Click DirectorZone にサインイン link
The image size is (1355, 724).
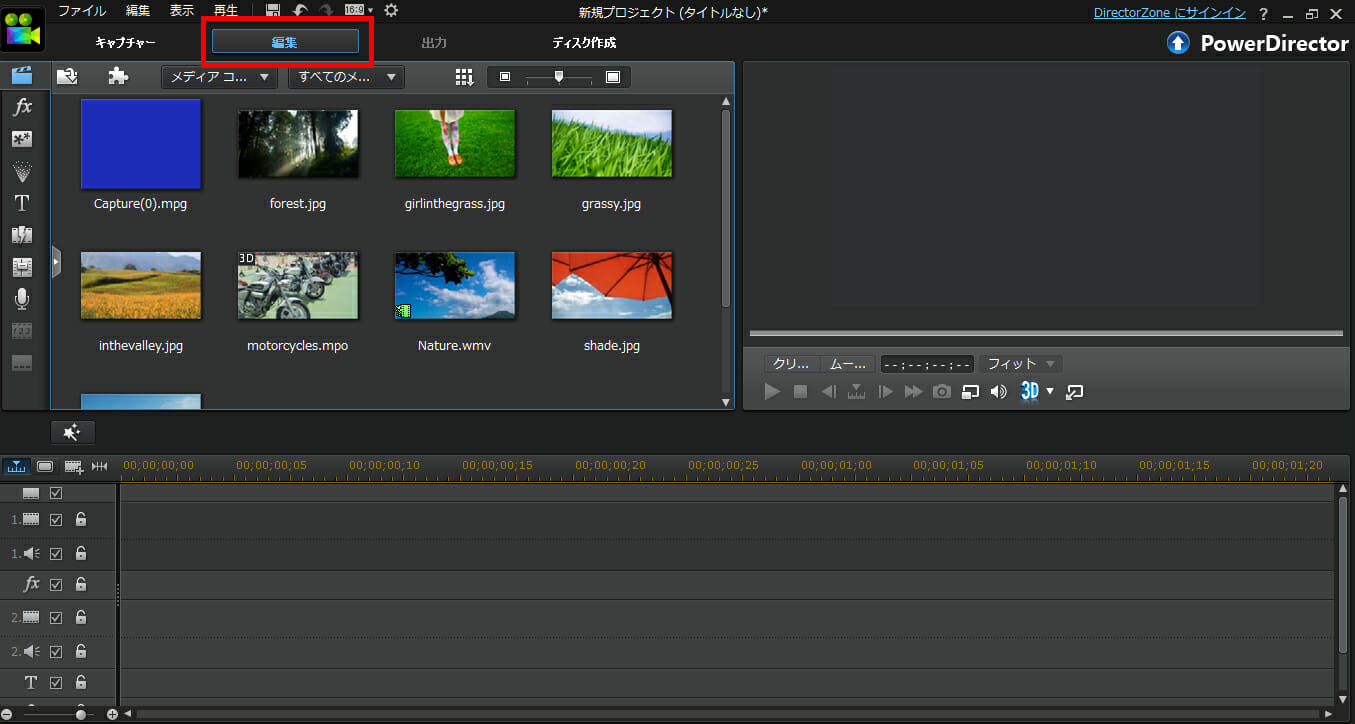tap(1170, 13)
